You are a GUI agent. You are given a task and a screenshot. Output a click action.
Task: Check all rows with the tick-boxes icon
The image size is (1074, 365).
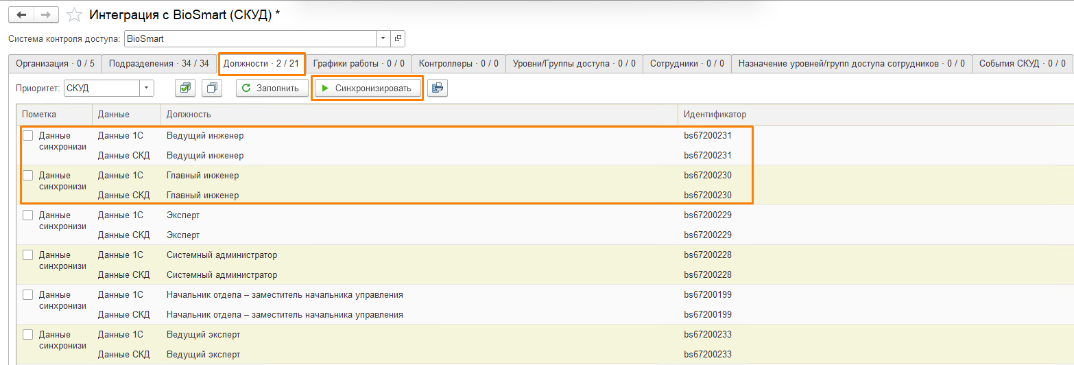185,88
